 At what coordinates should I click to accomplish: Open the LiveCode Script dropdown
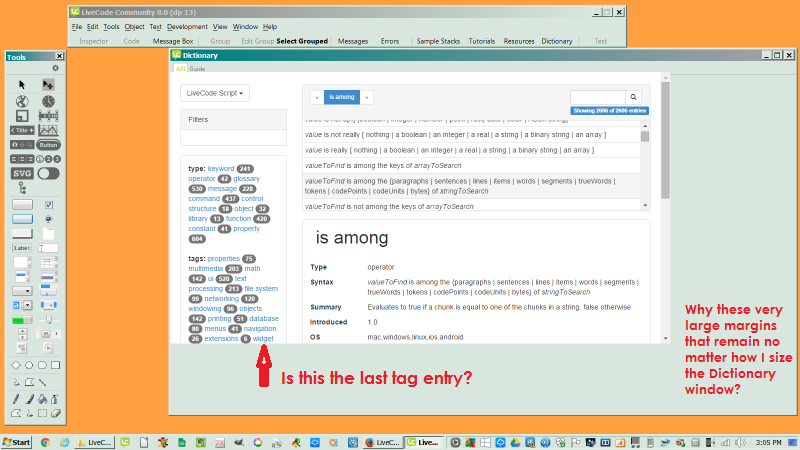coord(215,93)
